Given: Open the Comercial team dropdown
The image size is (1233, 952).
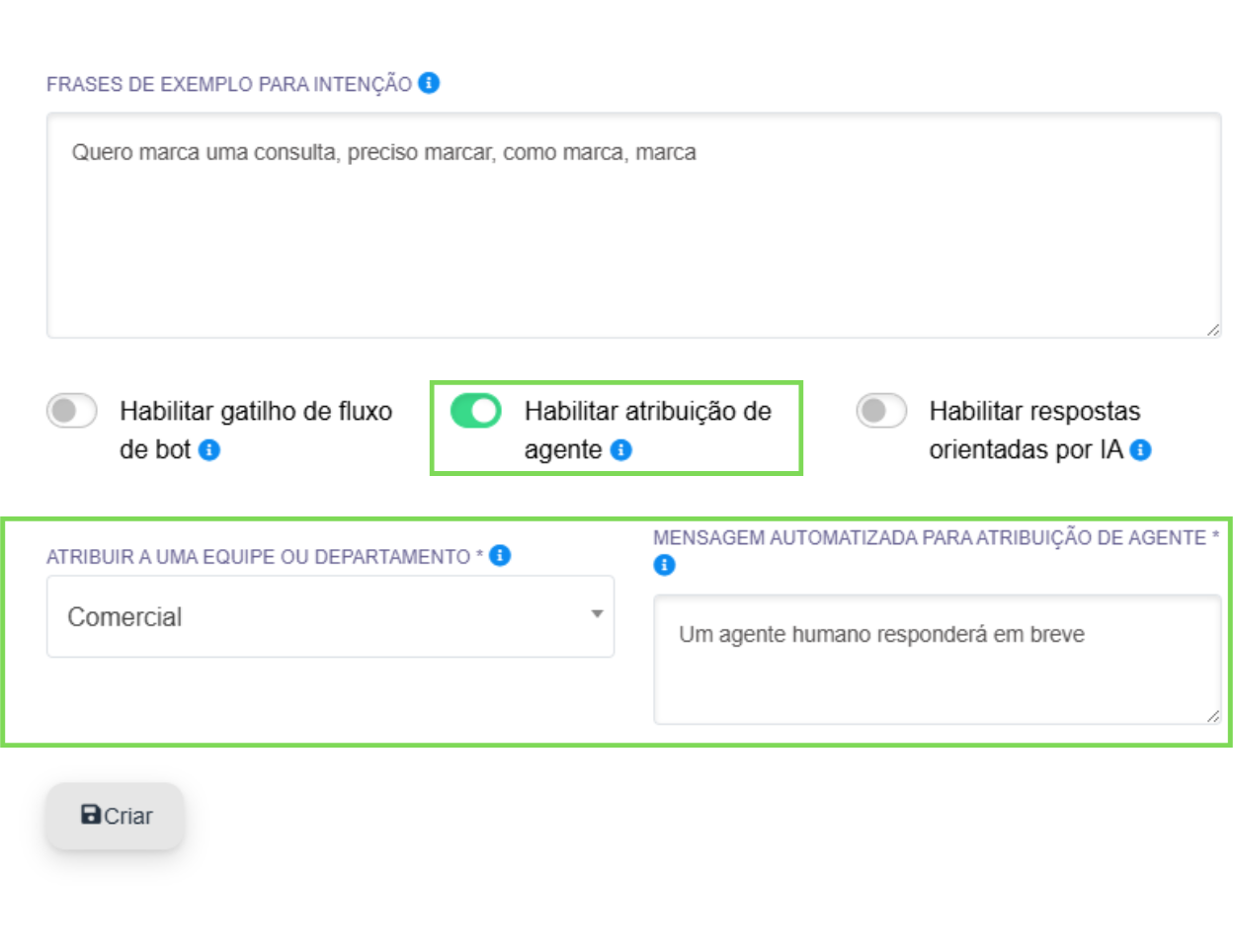Looking at the screenshot, I should [330, 616].
